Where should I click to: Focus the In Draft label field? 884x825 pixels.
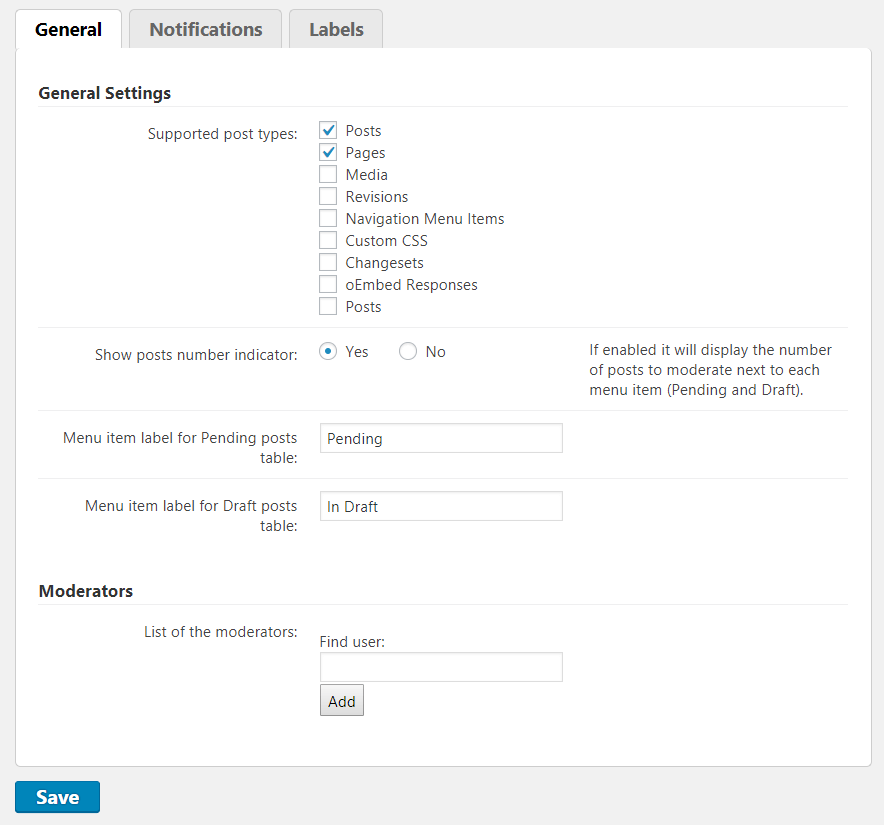[441, 506]
